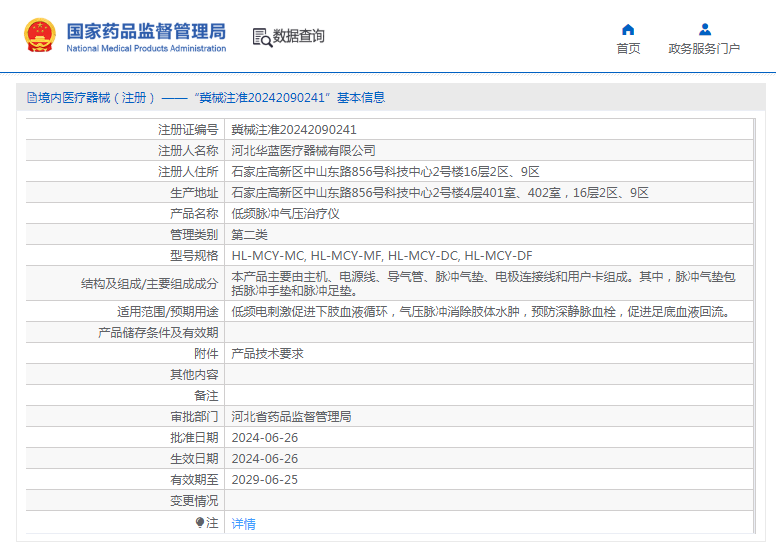Click the document icon beside 境内医疗器械
The image size is (776, 544).
[x=32, y=98]
